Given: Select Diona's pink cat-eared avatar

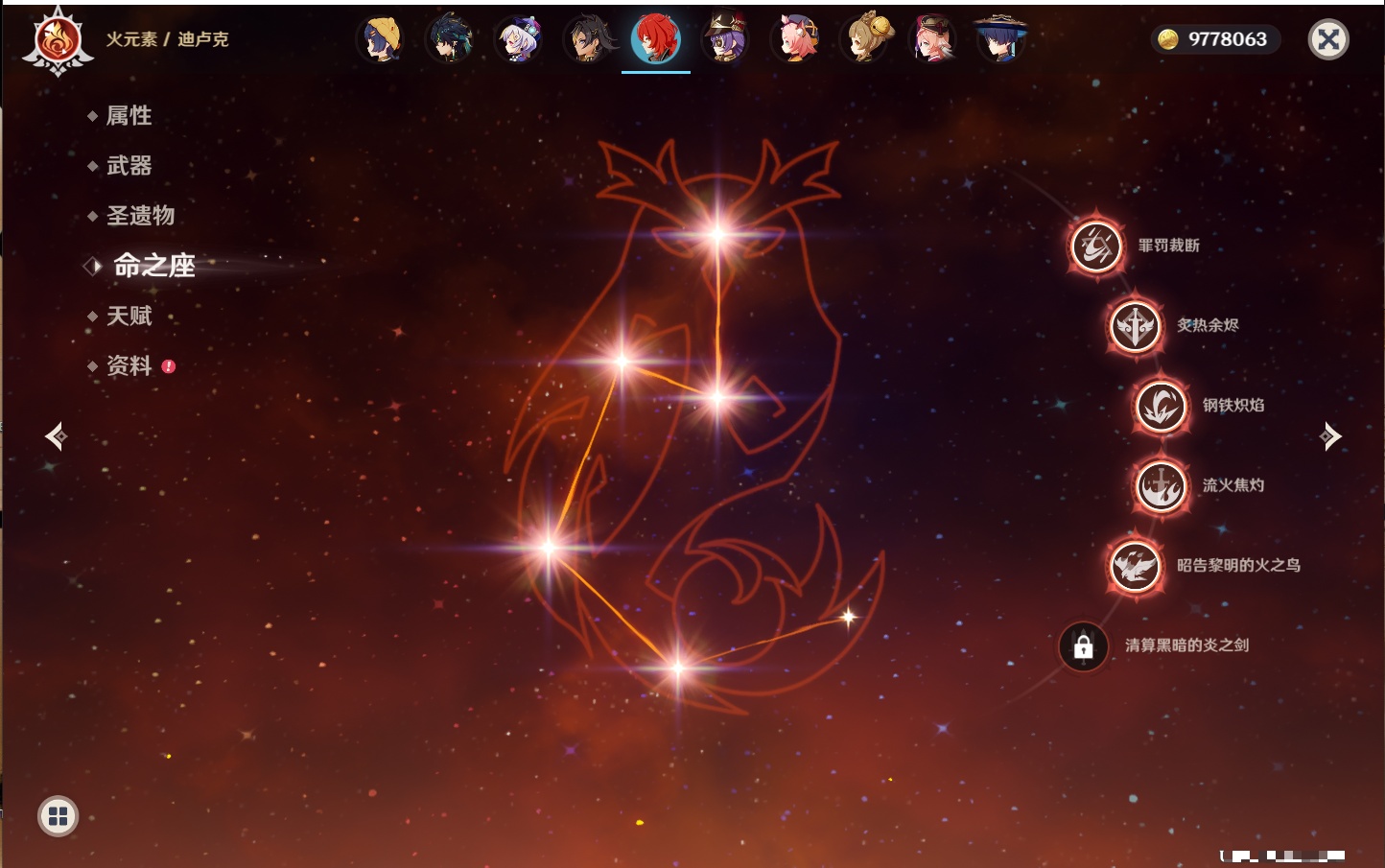Looking at the screenshot, I should tap(795, 39).
